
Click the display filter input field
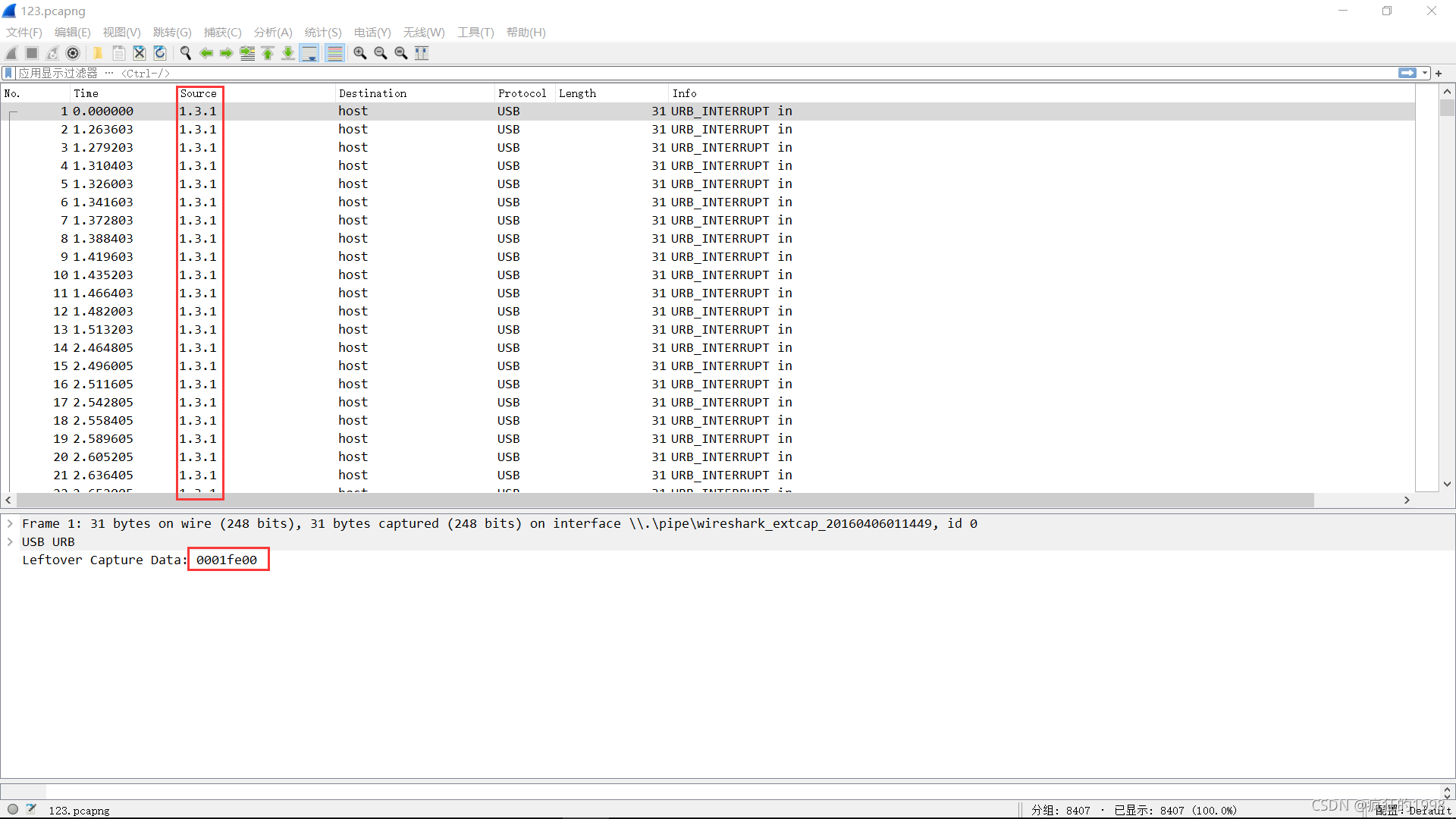(682, 73)
